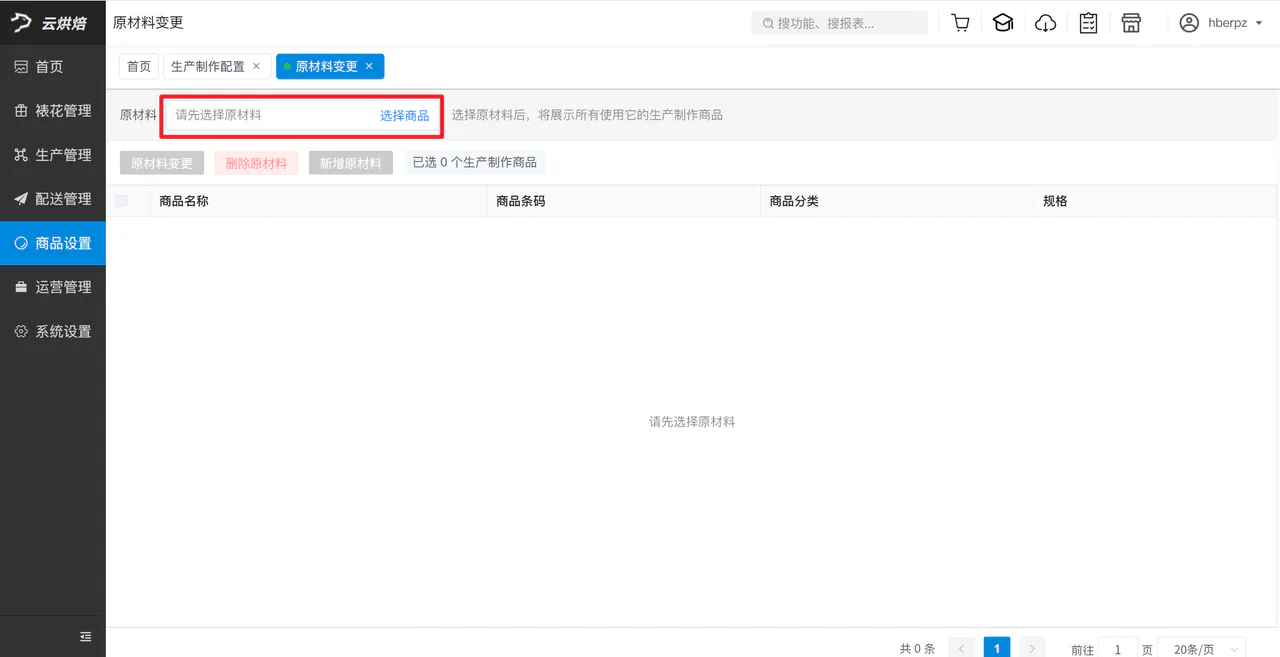Image resolution: width=1280 pixels, height=657 pixels.
Task: Click the cloud download icon
Action: point(1046,23)
